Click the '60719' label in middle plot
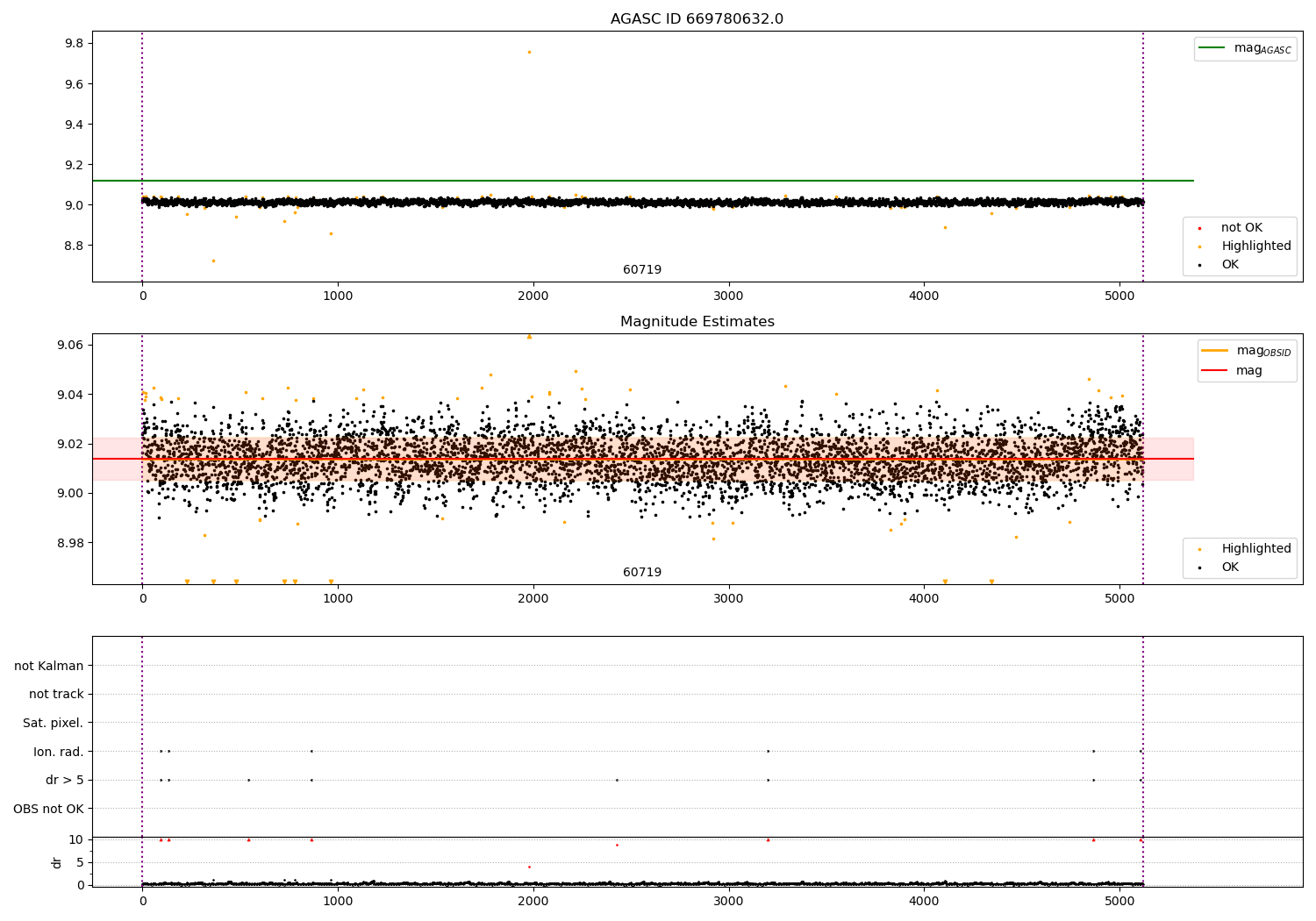Screen dimensions: 1316x921 coord(642,573)
